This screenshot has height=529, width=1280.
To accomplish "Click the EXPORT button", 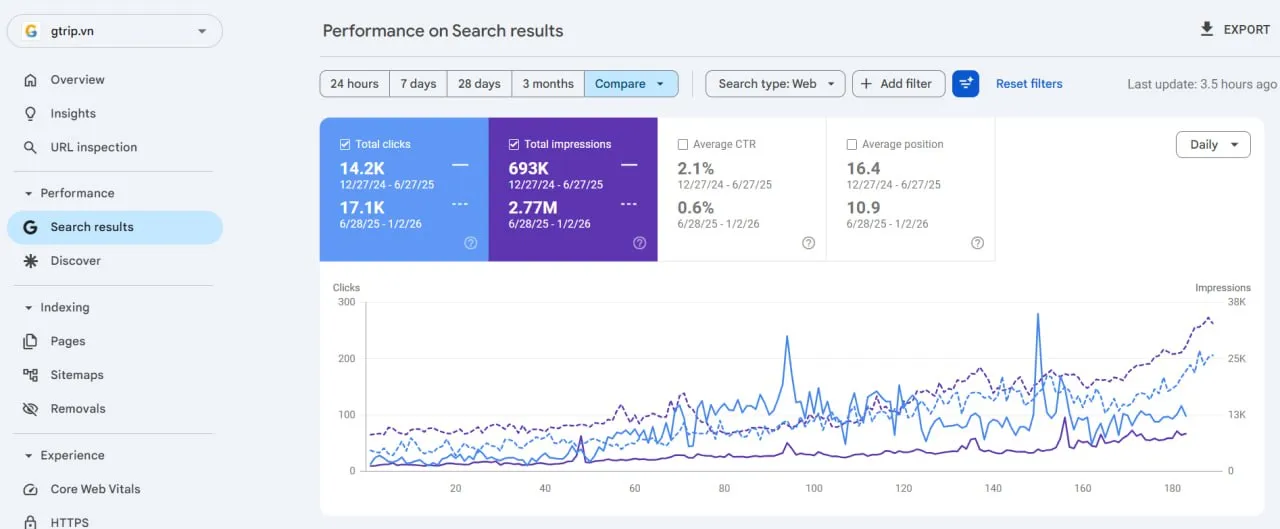I will click(1235, 30).
